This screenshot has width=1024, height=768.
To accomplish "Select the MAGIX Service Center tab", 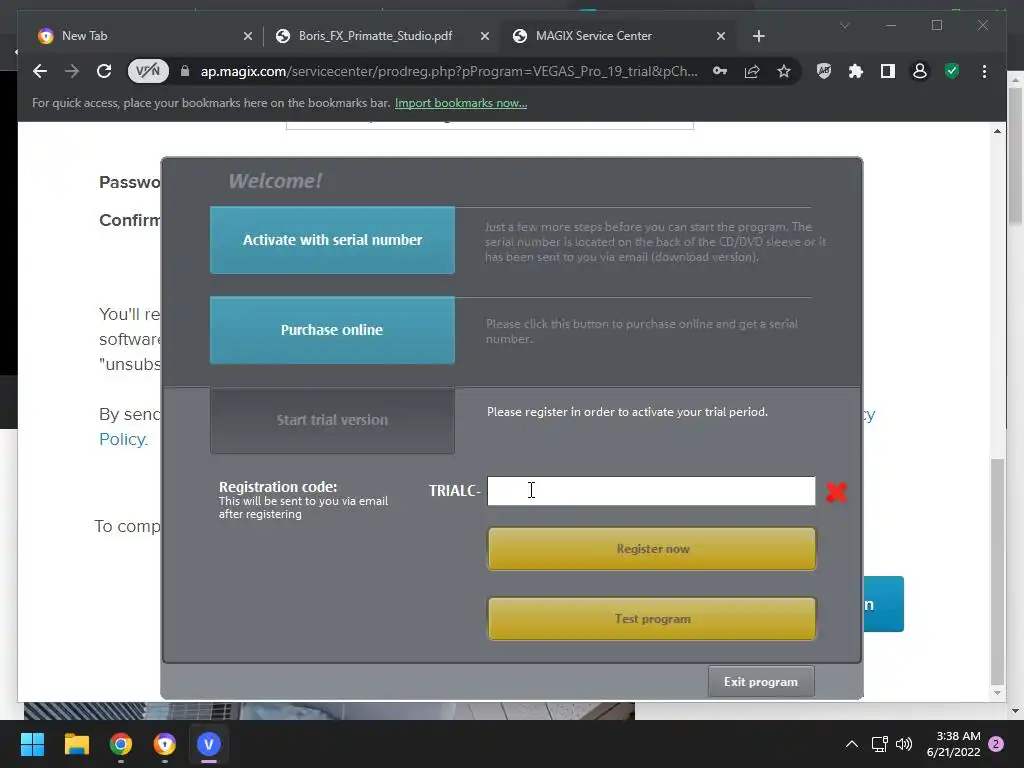I will point(618,36).
